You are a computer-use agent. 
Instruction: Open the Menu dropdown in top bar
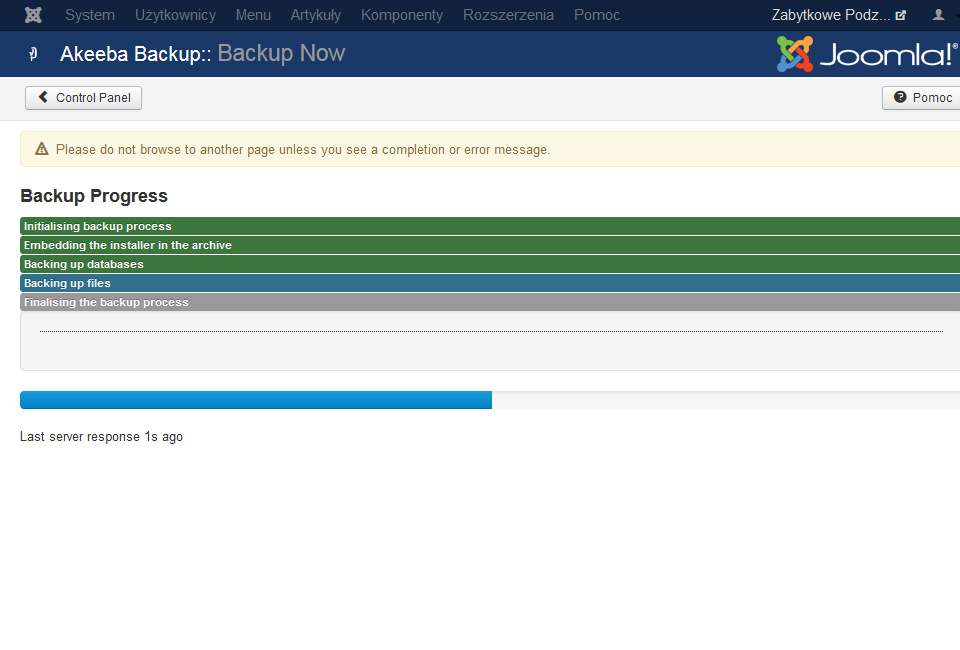click(253, 15)
